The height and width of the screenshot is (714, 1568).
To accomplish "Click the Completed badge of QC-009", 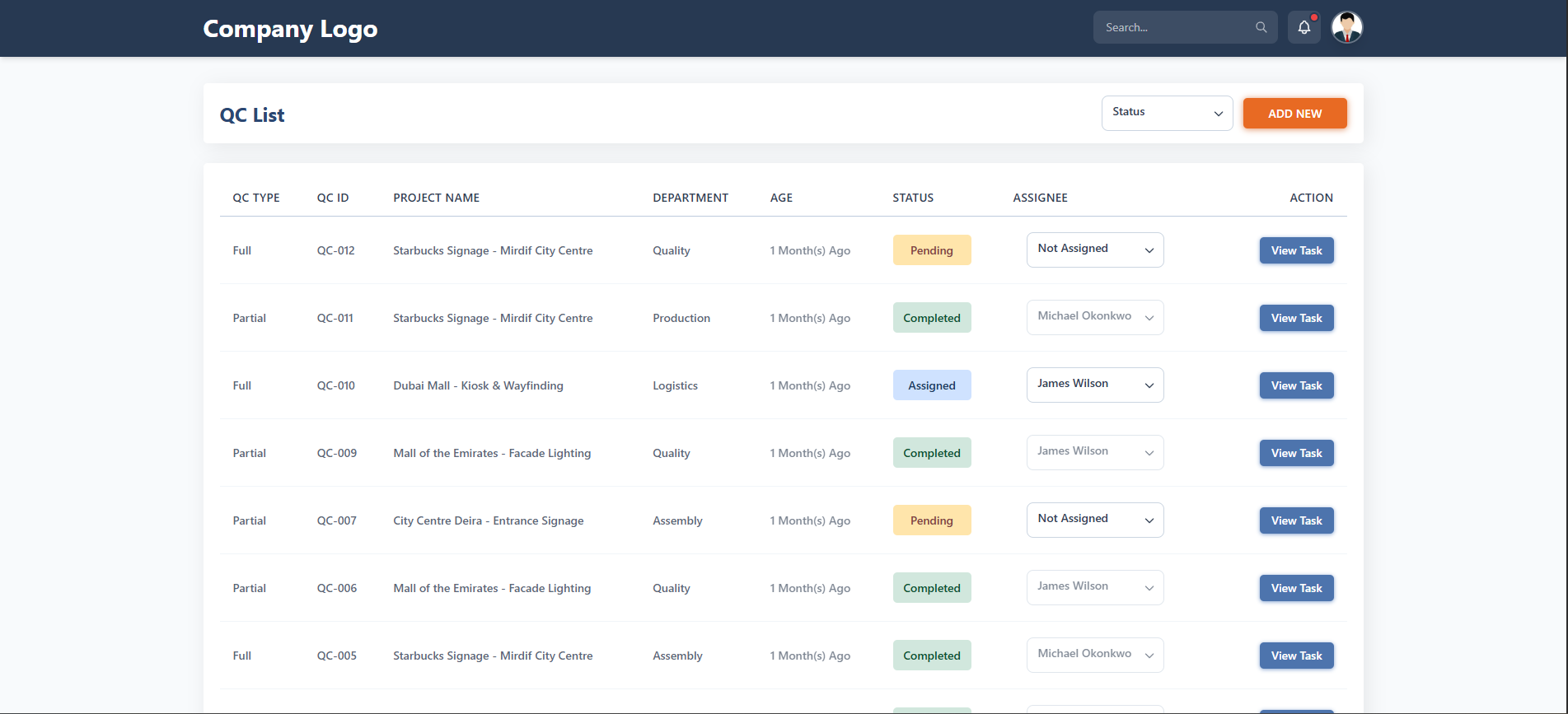I will (x=932, y=453).
